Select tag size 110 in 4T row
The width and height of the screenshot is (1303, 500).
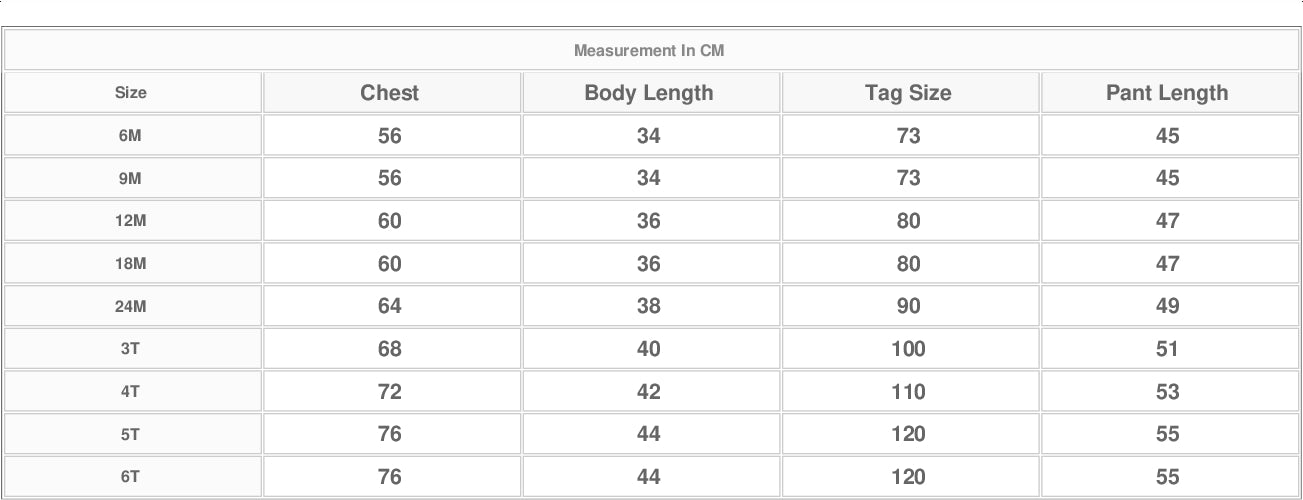[x=908, y=392]
